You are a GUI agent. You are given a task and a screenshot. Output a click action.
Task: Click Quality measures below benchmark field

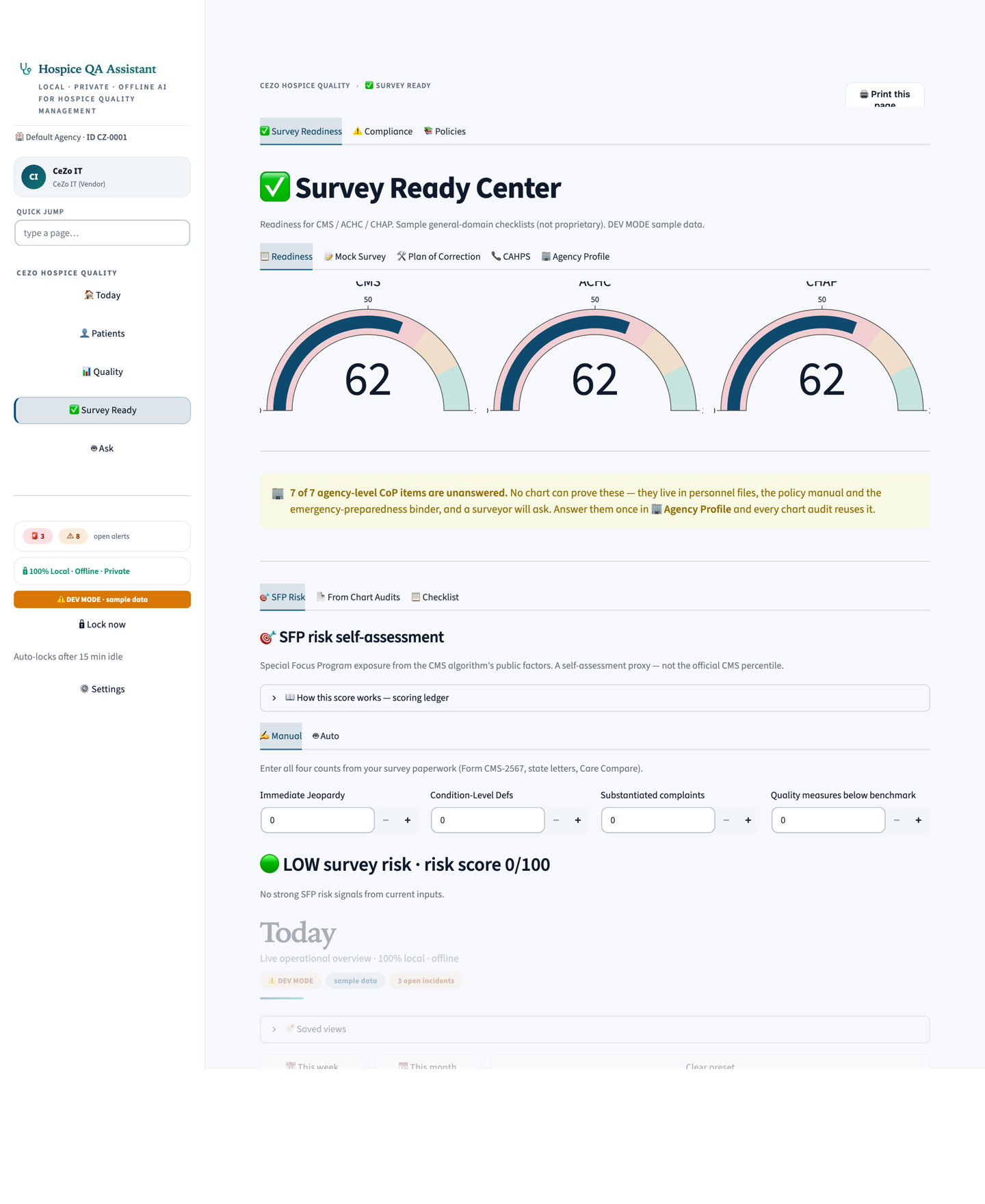coord(828,820)
